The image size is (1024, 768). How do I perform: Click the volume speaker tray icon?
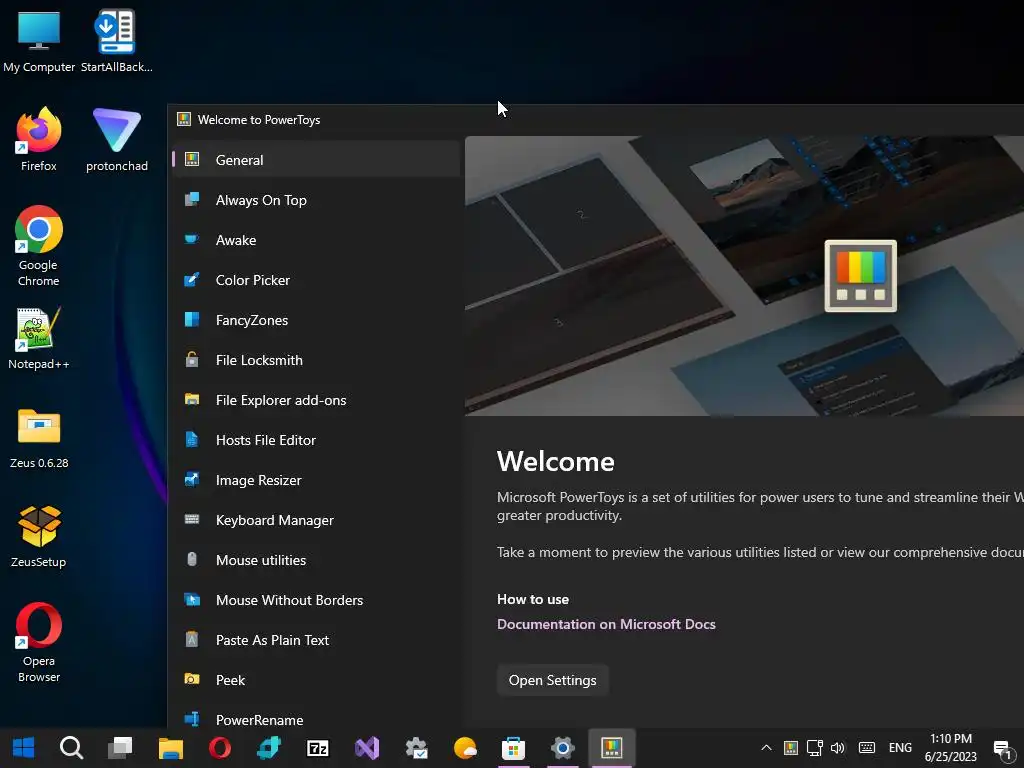[x=838, y=748]
